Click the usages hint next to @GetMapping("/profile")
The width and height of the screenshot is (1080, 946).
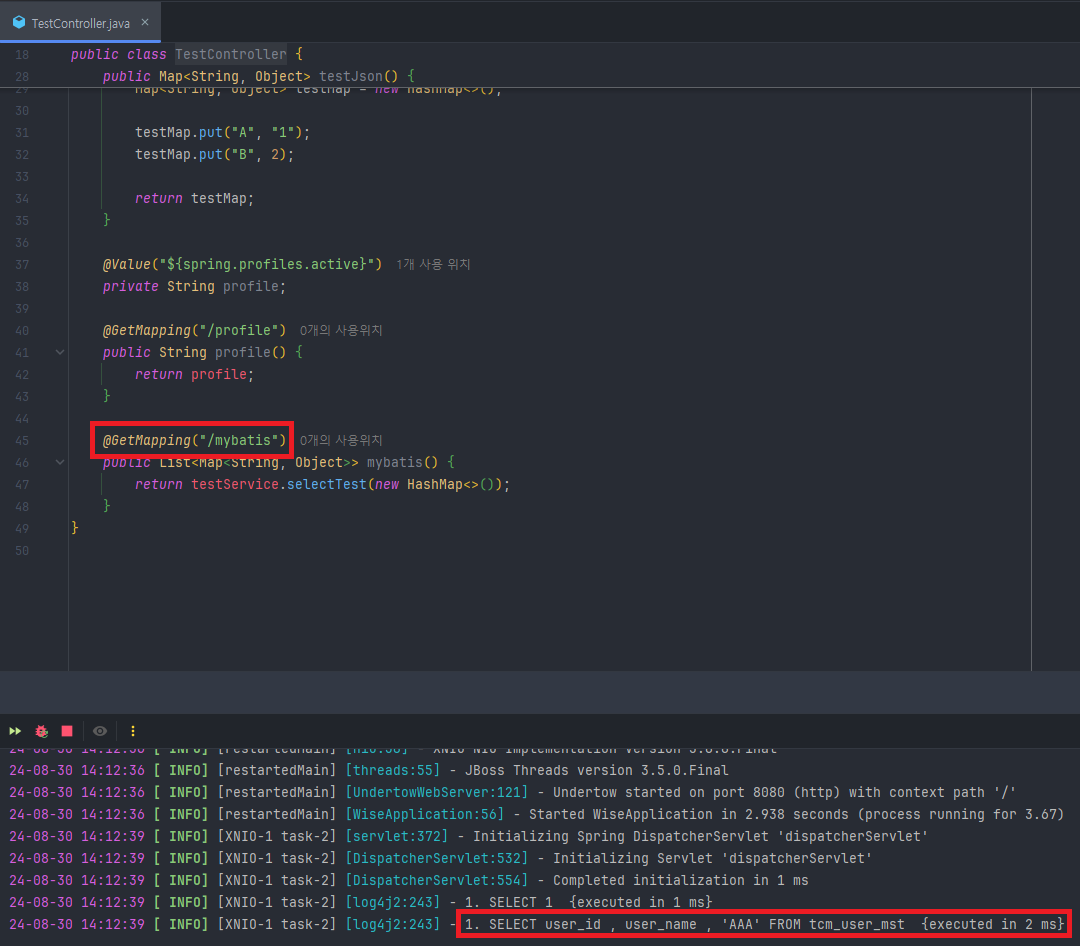click(340, 331)
